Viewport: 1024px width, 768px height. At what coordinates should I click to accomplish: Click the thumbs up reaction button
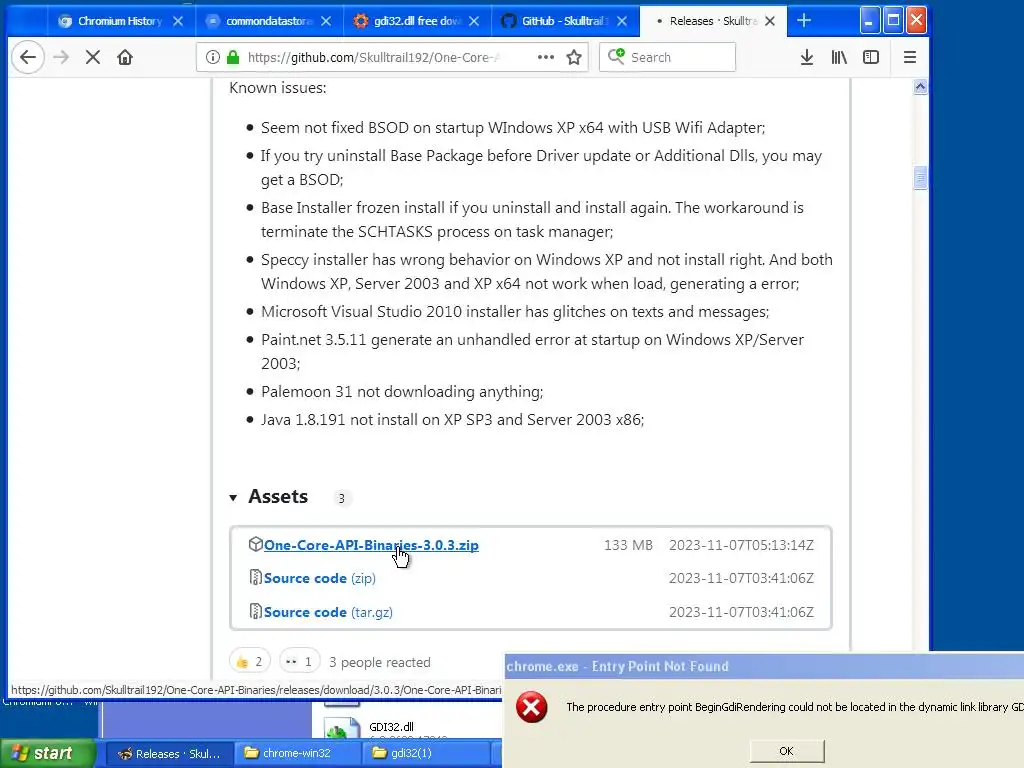pyautogui.click(x=249, y=662)
